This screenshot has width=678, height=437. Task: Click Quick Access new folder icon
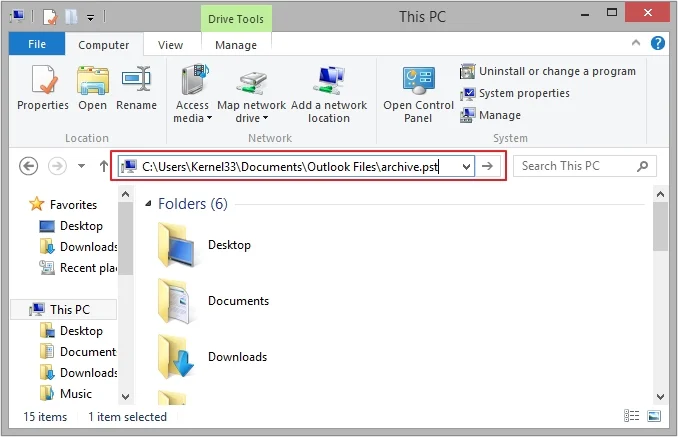point(71,17)
